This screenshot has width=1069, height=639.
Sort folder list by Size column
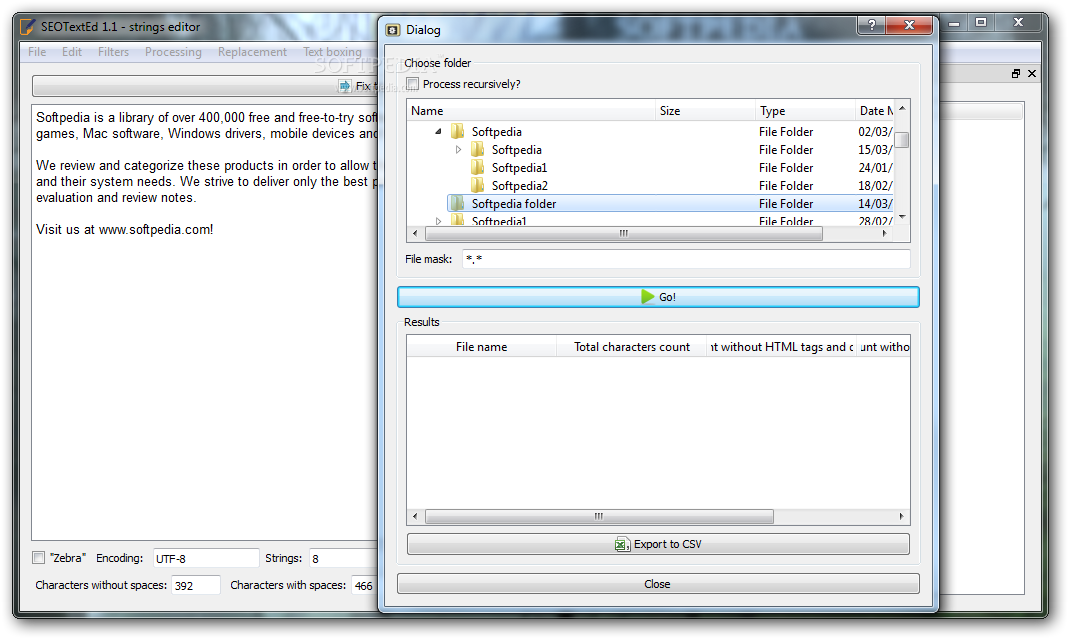[x=706, y=110]
